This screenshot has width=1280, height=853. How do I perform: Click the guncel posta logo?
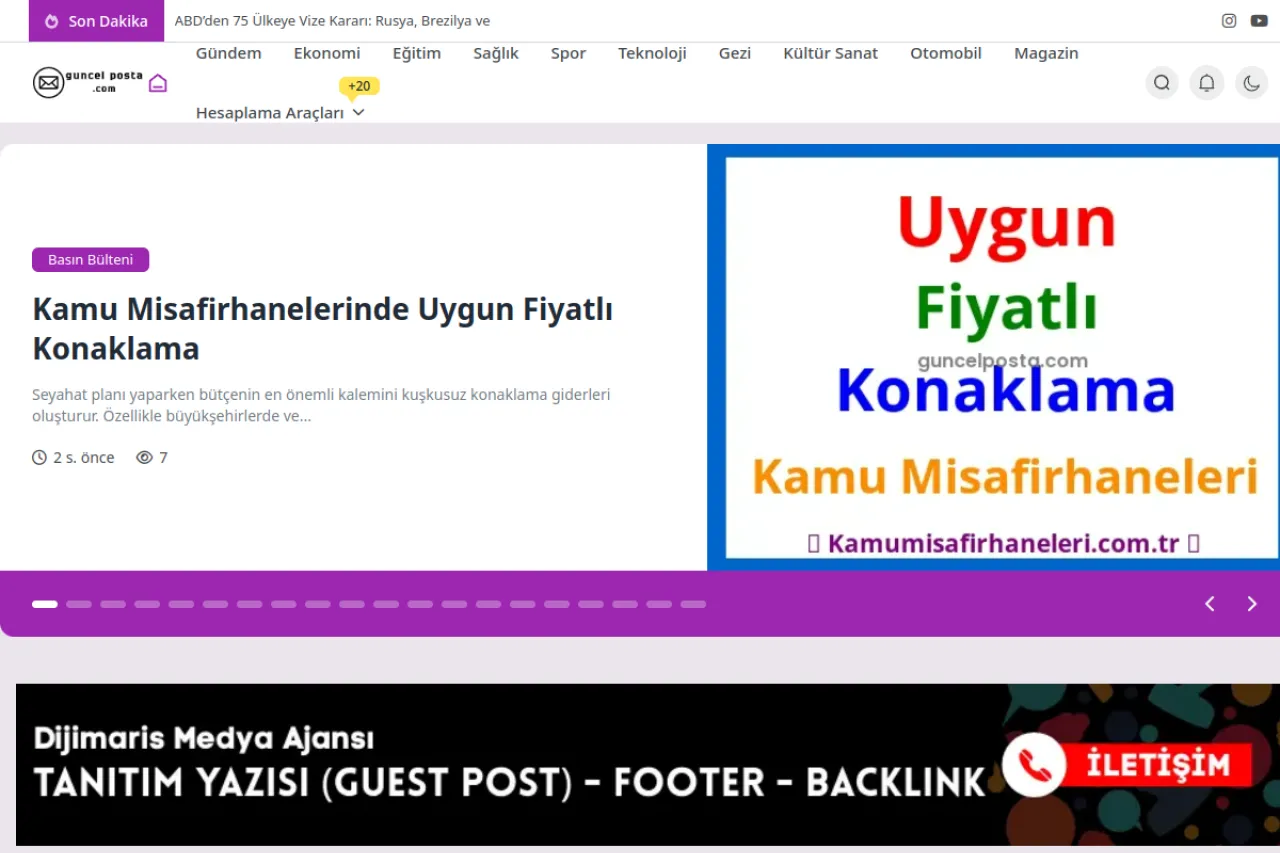85,82
